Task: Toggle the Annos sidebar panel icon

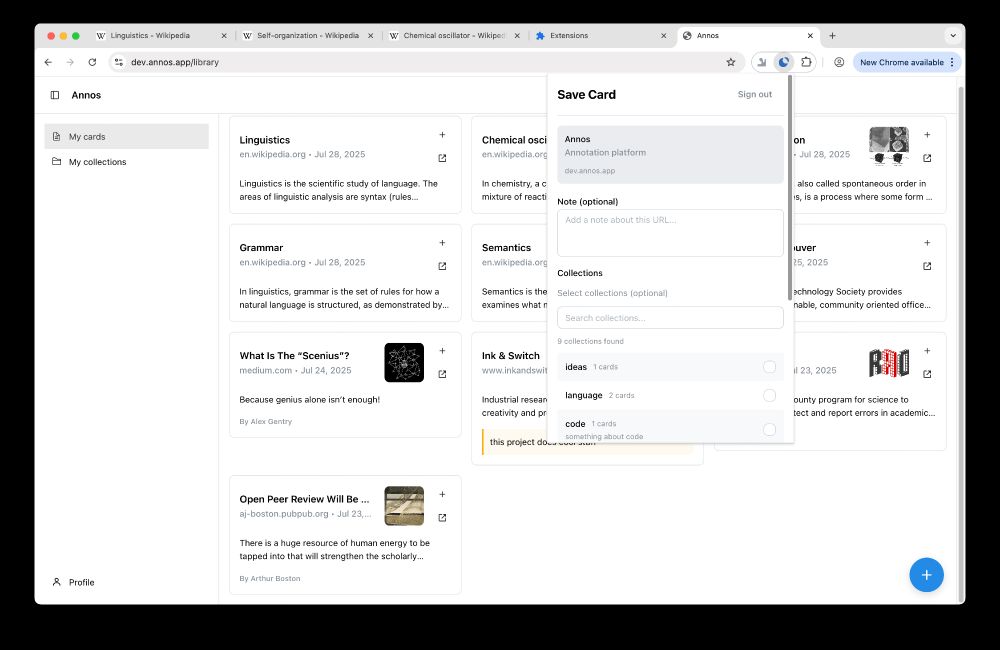Action: 55,95
